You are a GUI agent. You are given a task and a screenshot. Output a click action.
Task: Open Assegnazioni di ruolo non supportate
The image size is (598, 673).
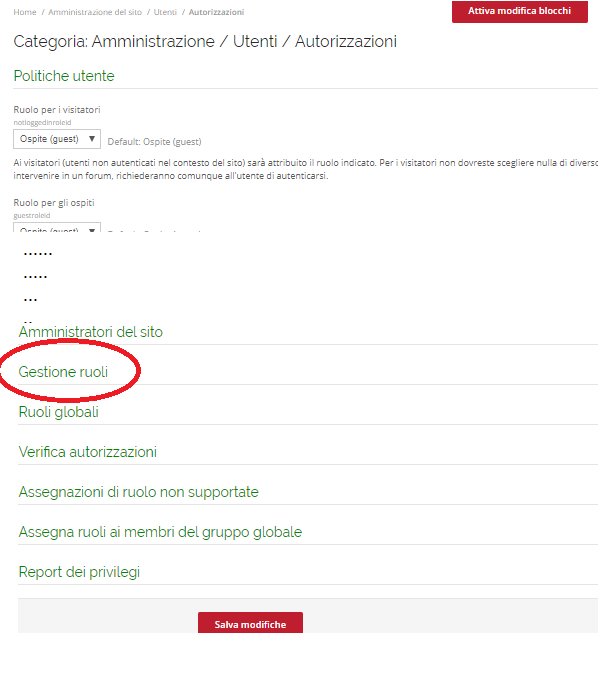[x=139, y=492]
